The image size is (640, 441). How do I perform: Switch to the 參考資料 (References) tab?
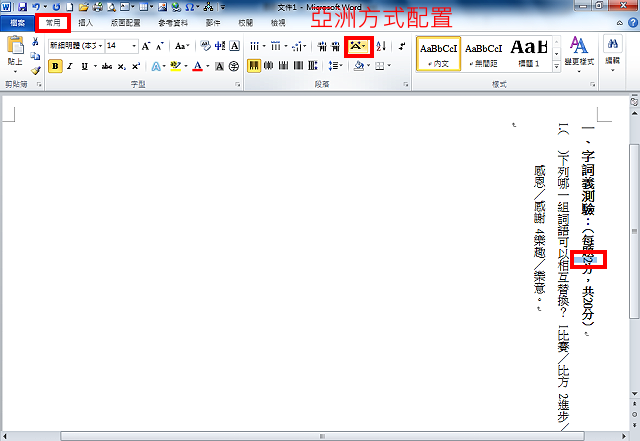click(173, 23)
